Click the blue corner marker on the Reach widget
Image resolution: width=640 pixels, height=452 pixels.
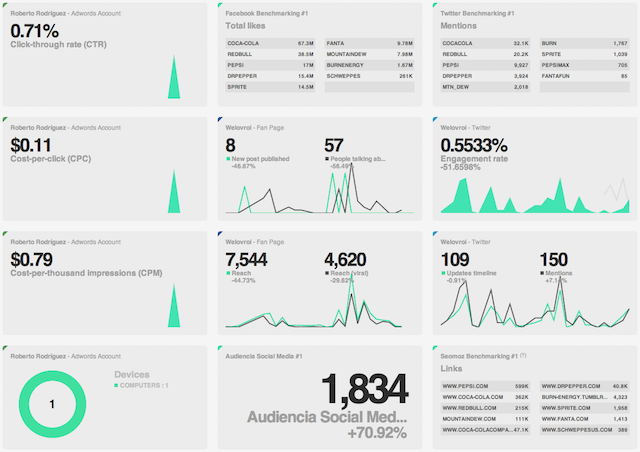[220, 234]
